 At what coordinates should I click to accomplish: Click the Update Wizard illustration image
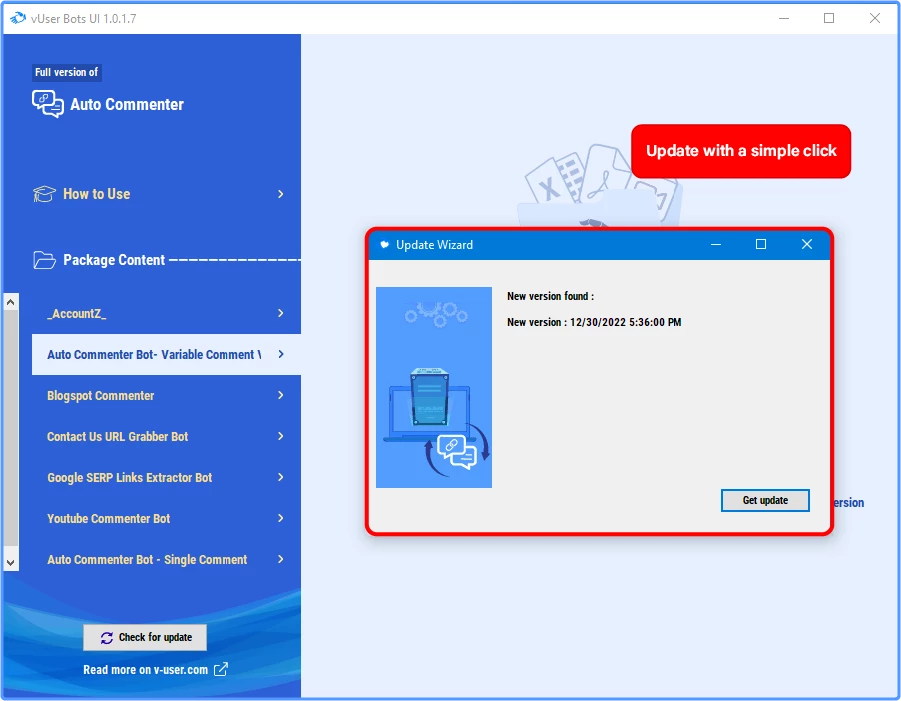tap(434, 387)
